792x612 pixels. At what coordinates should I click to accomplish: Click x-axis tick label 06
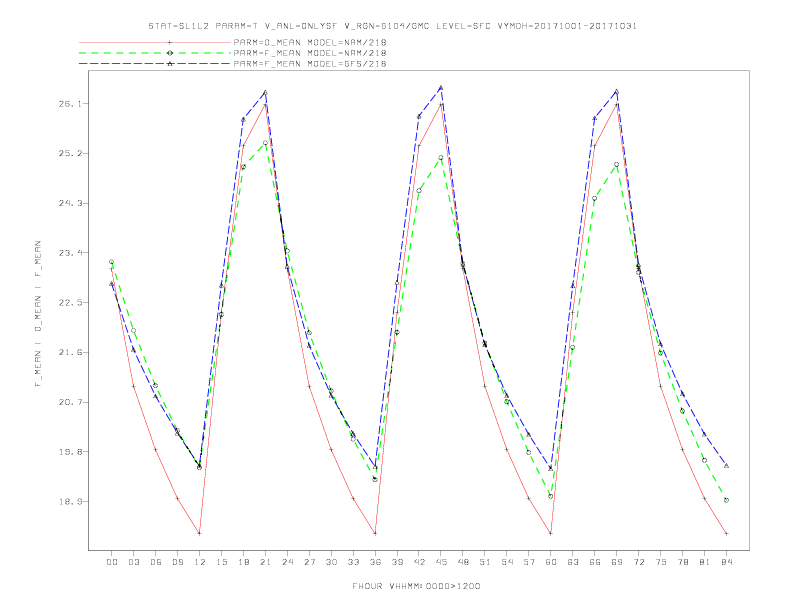(x=156, y=562)
